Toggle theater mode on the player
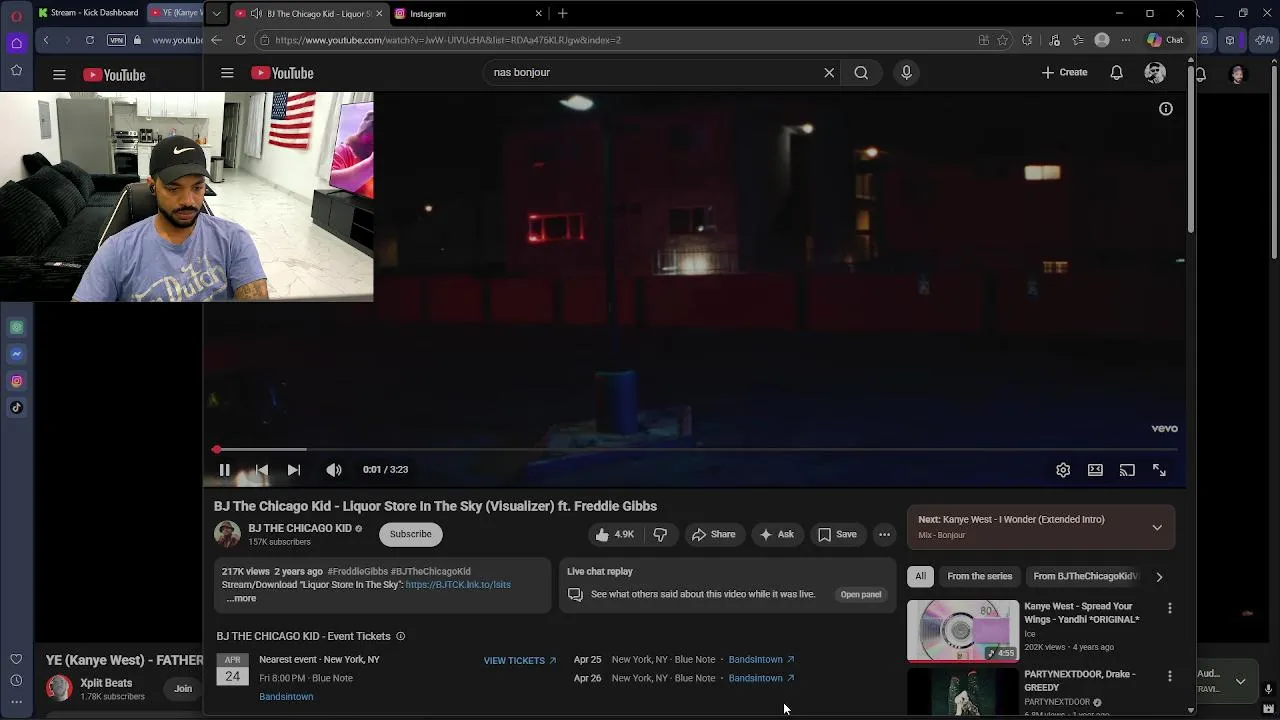The image size is (1280, 720). [x=1095, y=470]
